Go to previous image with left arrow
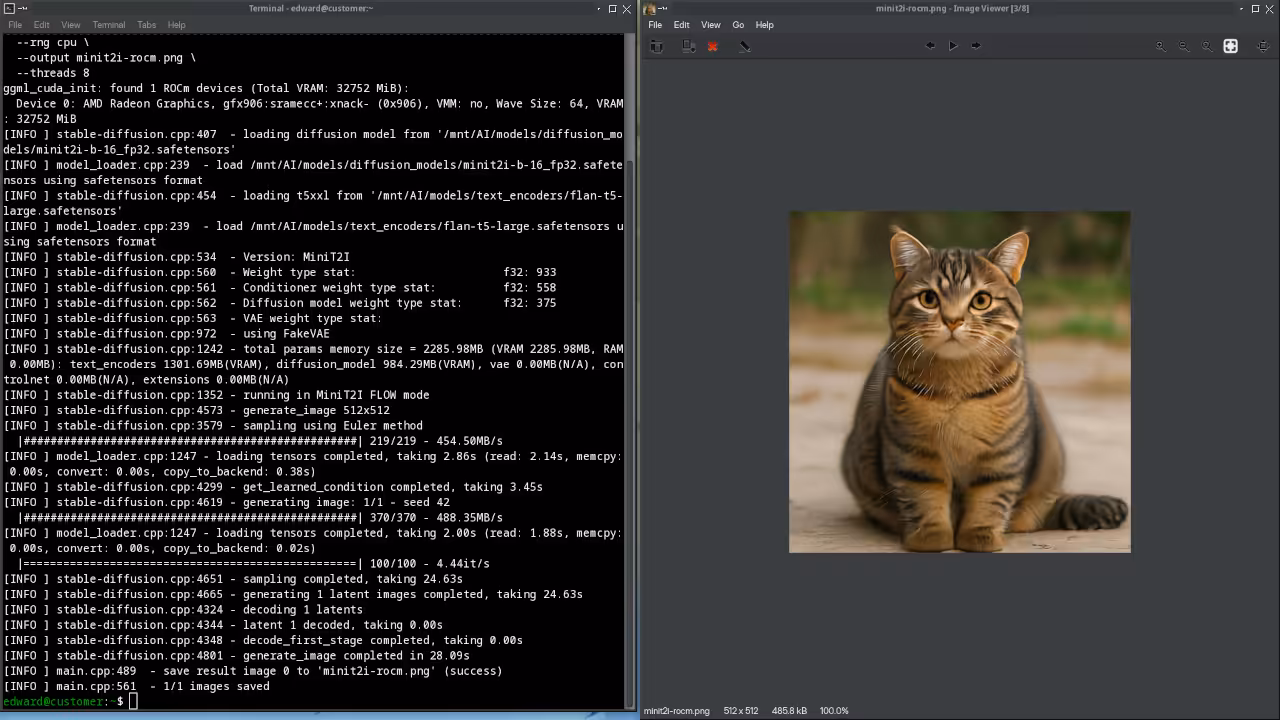1280x720 pixels. [931, 46]
